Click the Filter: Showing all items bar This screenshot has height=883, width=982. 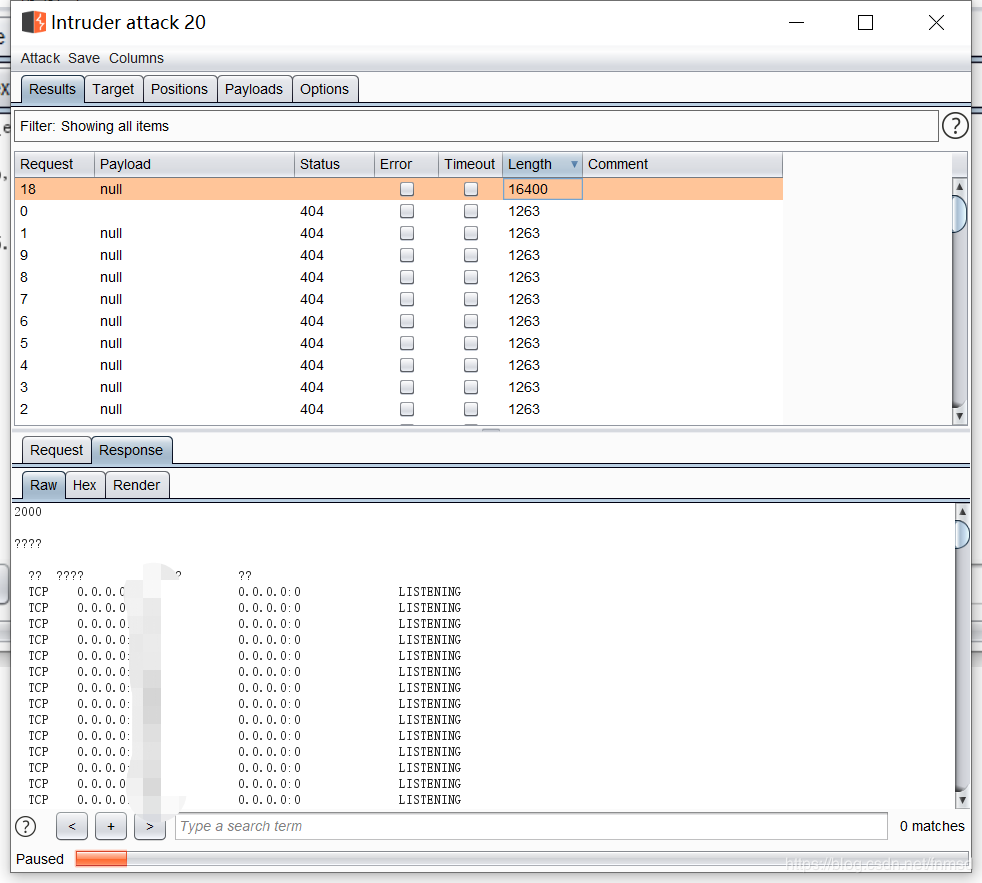coord(476,126)
